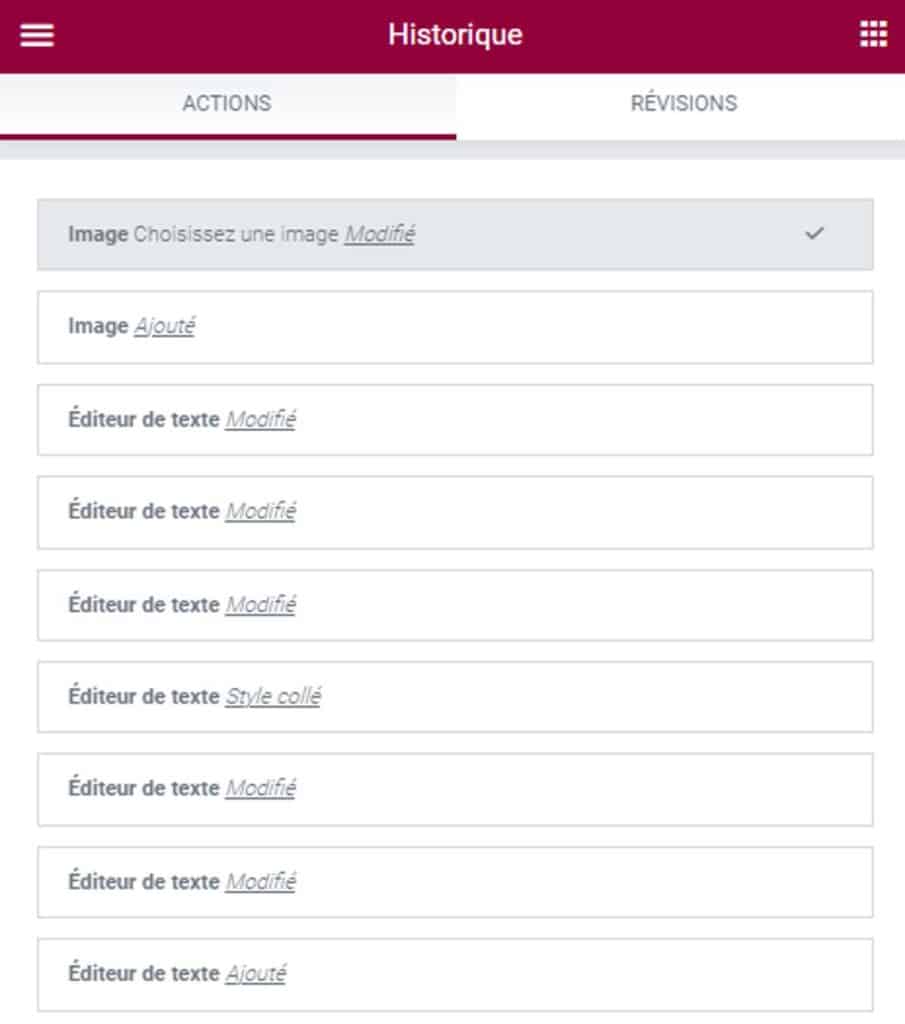Select the ACTIONS tab
Viewport: 905px width, 1024px height.
(x=224, y=104)
